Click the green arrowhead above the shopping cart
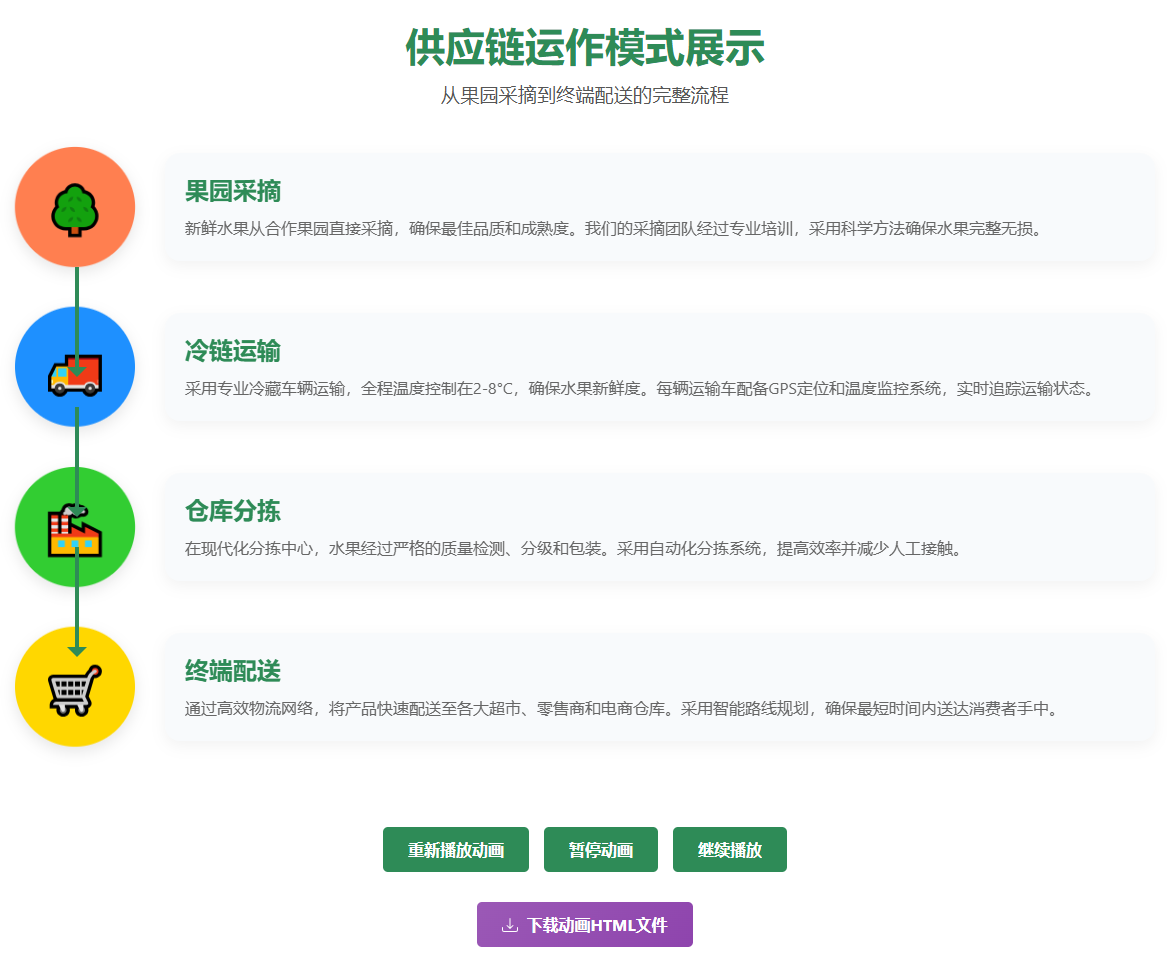 77,651
